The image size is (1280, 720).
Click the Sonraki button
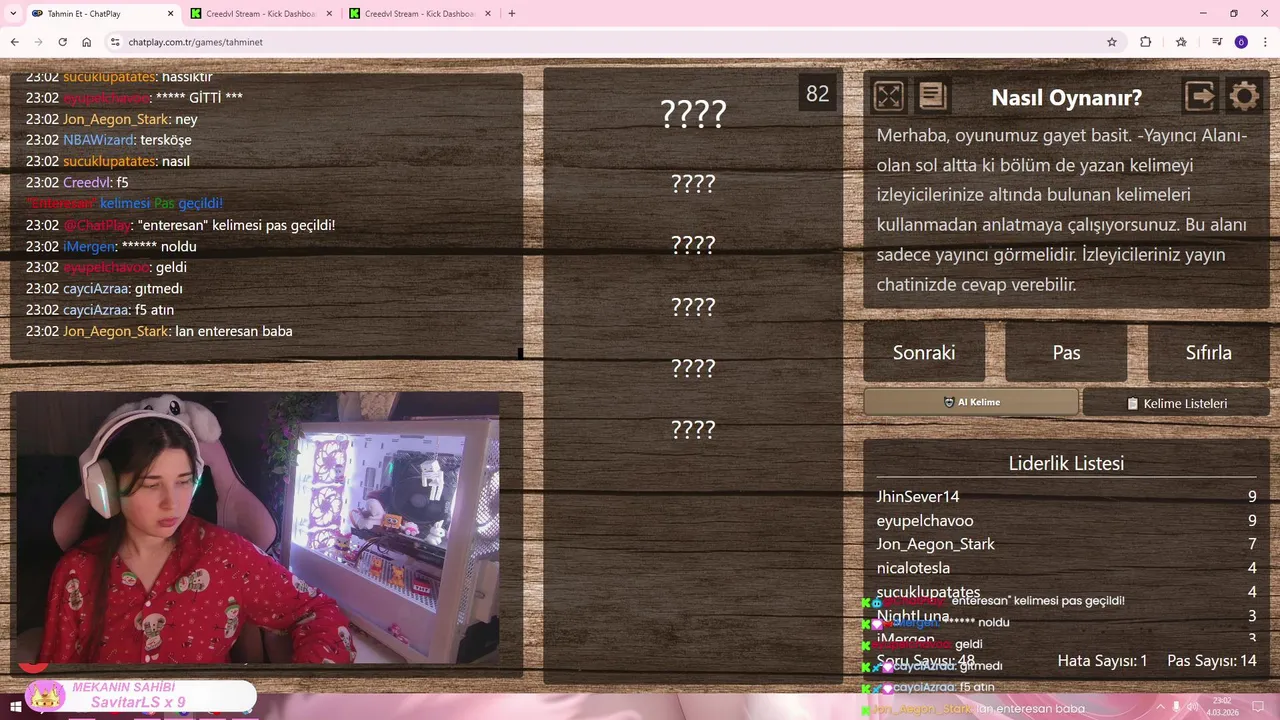924,352
